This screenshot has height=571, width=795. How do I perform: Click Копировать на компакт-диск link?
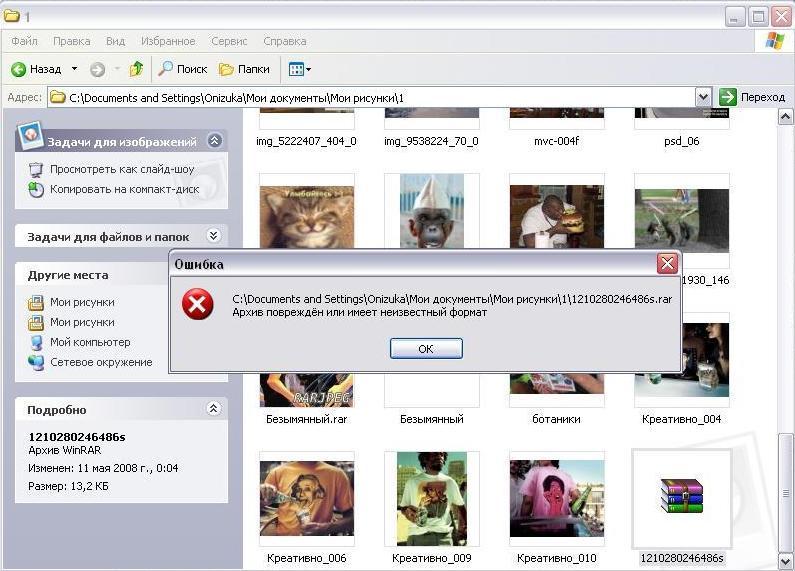point(124,190)
